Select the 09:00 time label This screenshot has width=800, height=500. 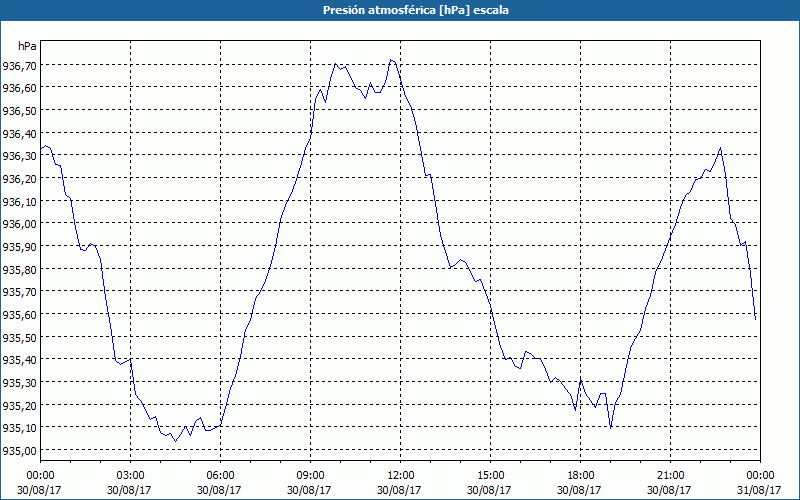pyautogui.click(x=310, y=476)
